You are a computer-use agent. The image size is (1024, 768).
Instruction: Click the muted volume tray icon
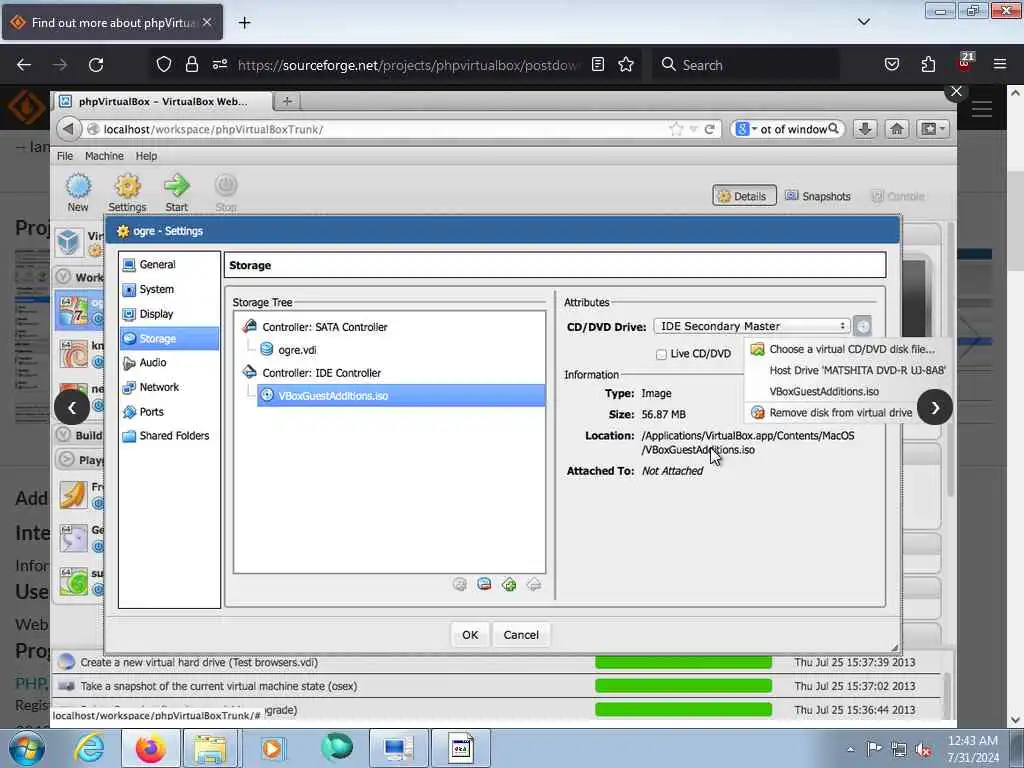click(923, 750)
